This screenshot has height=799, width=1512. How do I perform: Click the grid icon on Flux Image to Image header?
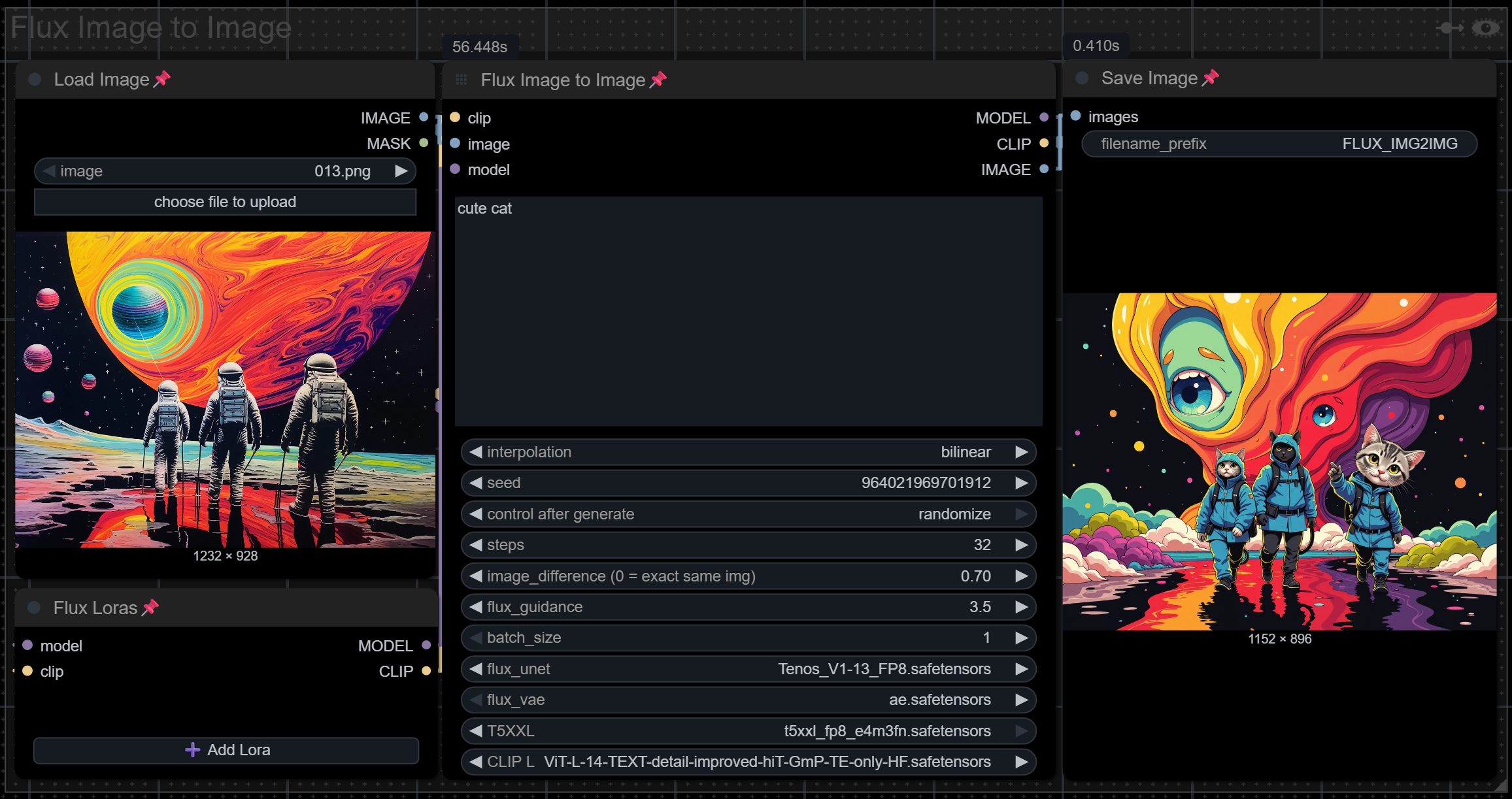pyautogui.click(x=462, y=80)
